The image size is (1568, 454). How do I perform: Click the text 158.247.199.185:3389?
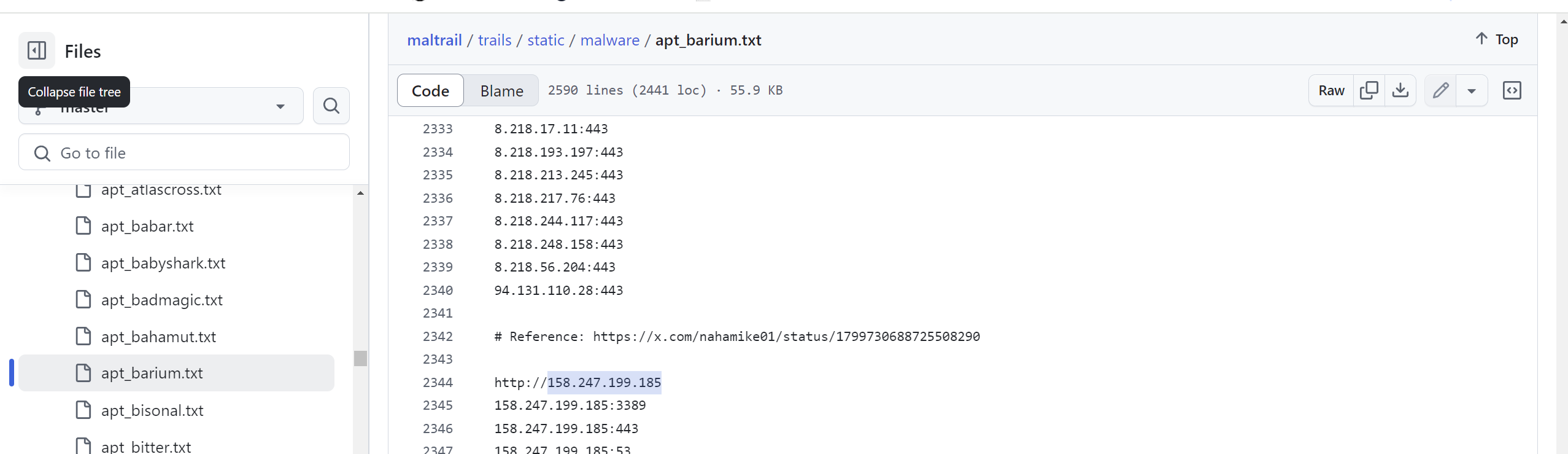pyautogui.click(x=570, y=405)
